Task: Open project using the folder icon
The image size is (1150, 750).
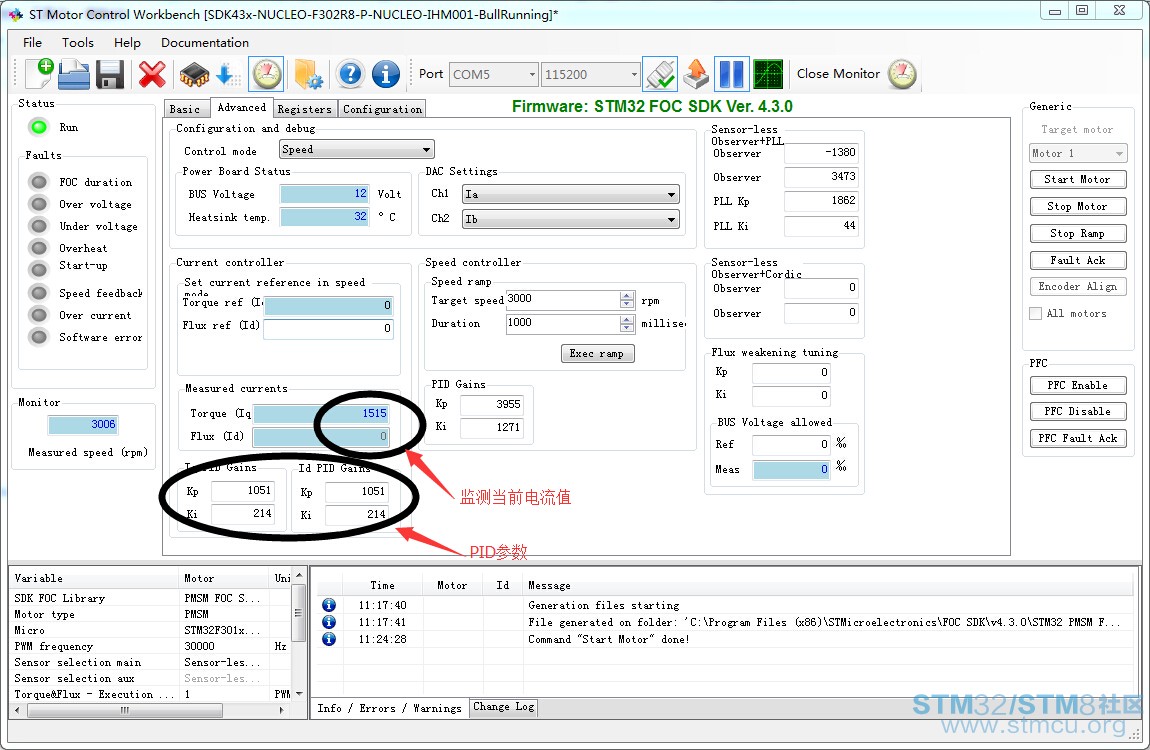Action: pos(74,74)
